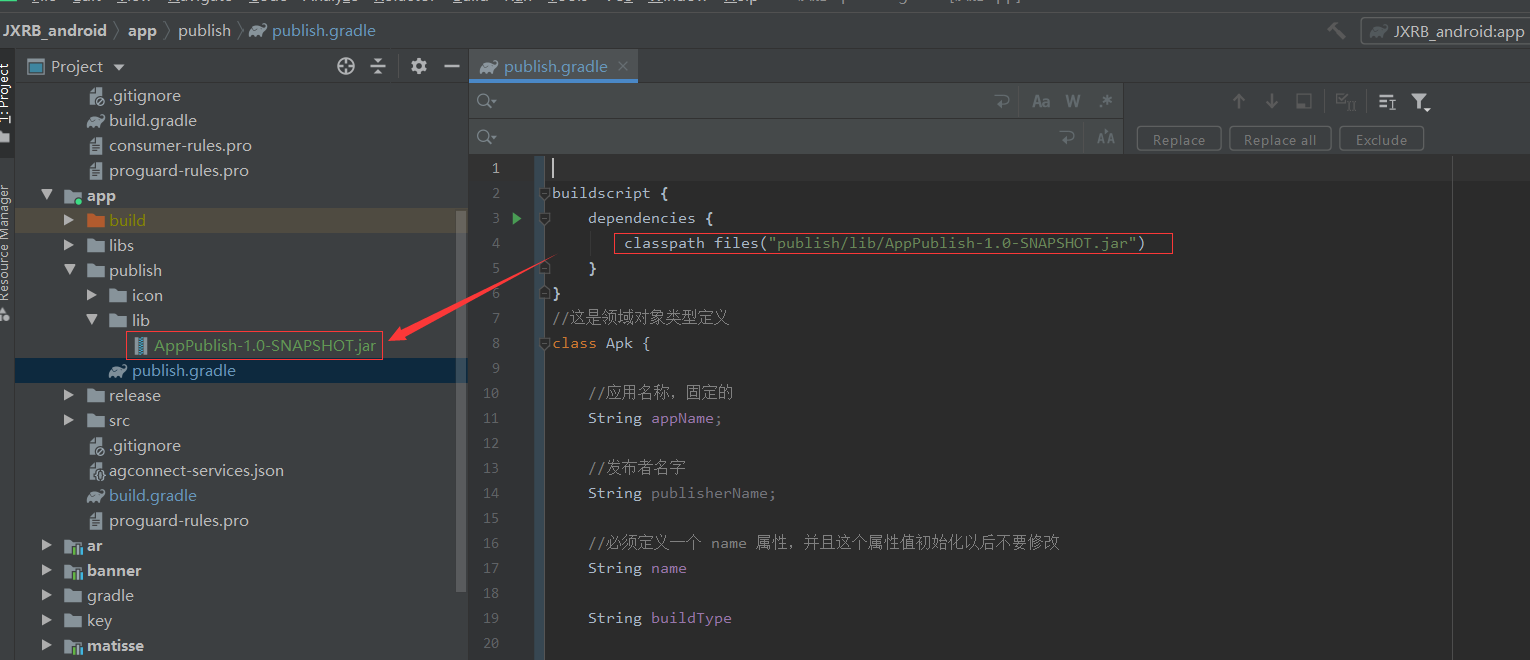Click the Exclude button
The image size is (1530, 660).
[x=1381, y=140]
